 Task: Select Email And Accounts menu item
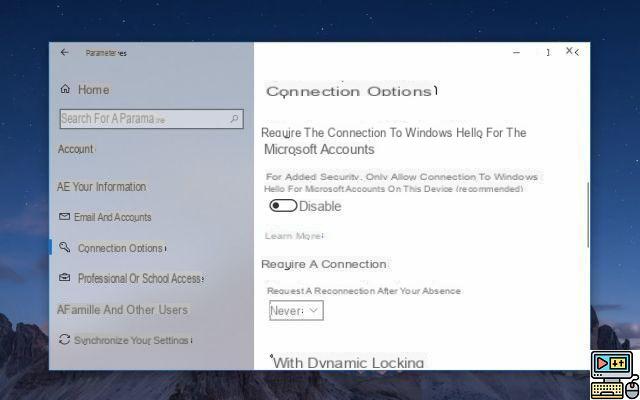113,217
